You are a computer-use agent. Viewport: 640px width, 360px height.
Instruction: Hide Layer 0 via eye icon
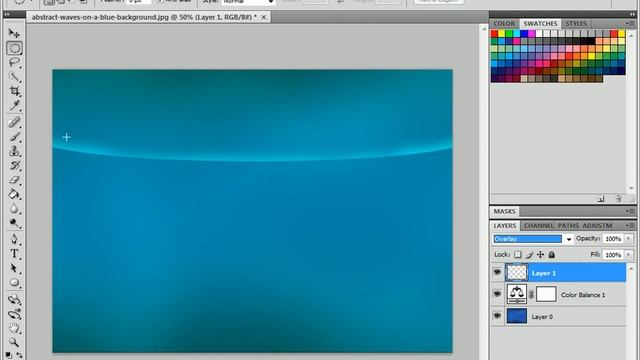coord(497,316)
